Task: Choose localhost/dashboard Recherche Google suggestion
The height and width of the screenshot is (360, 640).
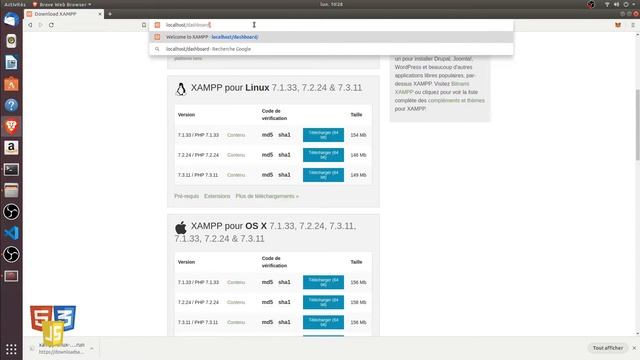Action: (x=331, y=49)
